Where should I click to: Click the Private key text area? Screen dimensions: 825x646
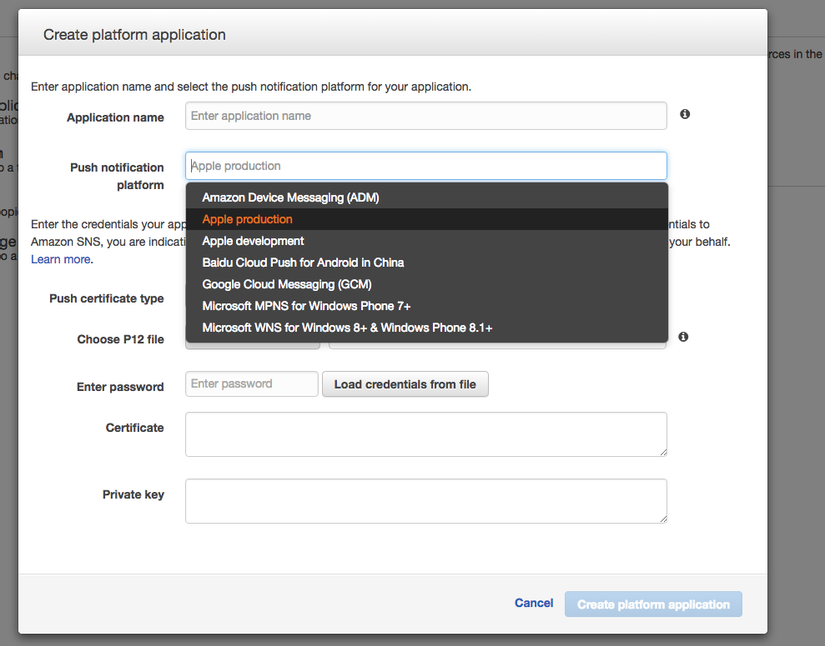[425, 500]
